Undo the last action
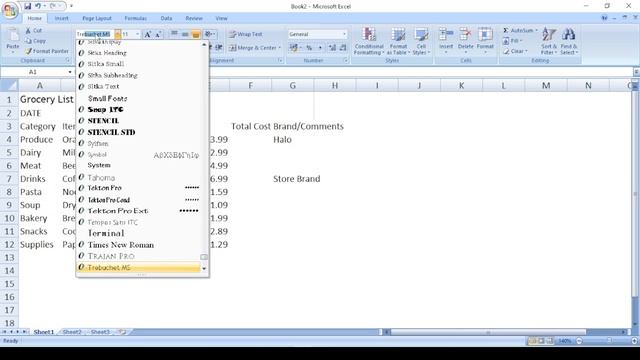 tap(38, 6)
